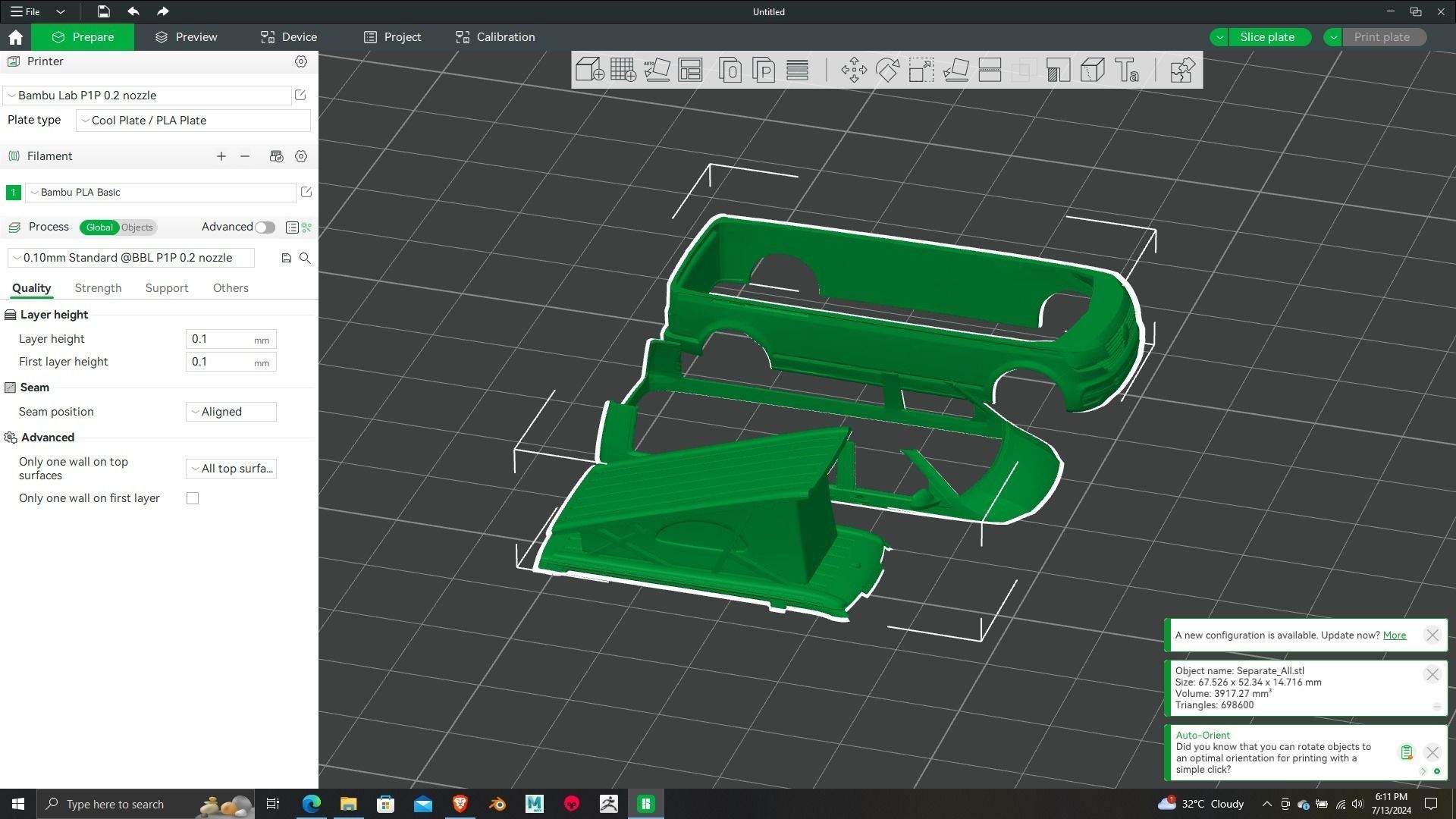Open the Others settings tab

[x=231, y=288]
